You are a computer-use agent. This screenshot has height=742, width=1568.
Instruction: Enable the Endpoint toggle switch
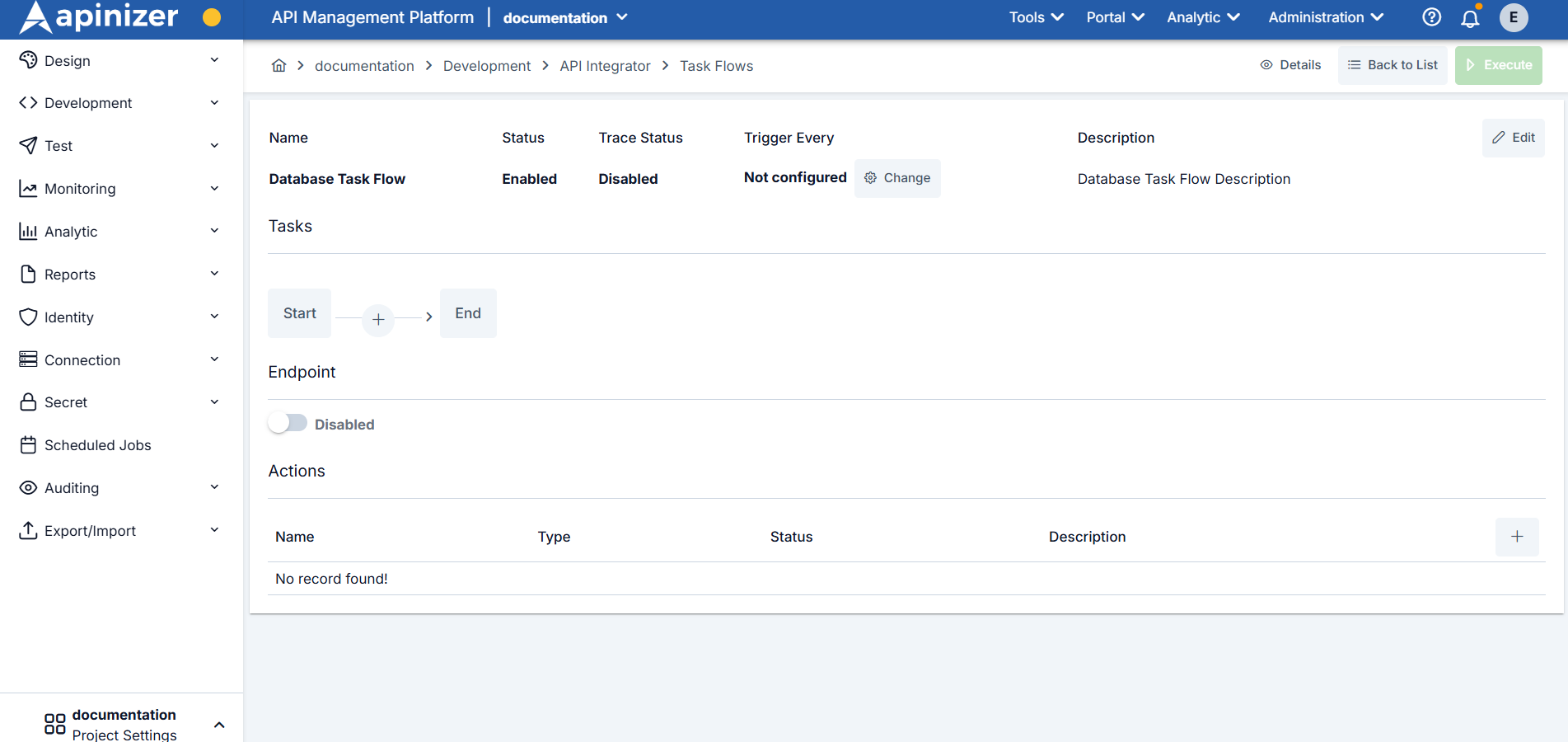point(288,422)
